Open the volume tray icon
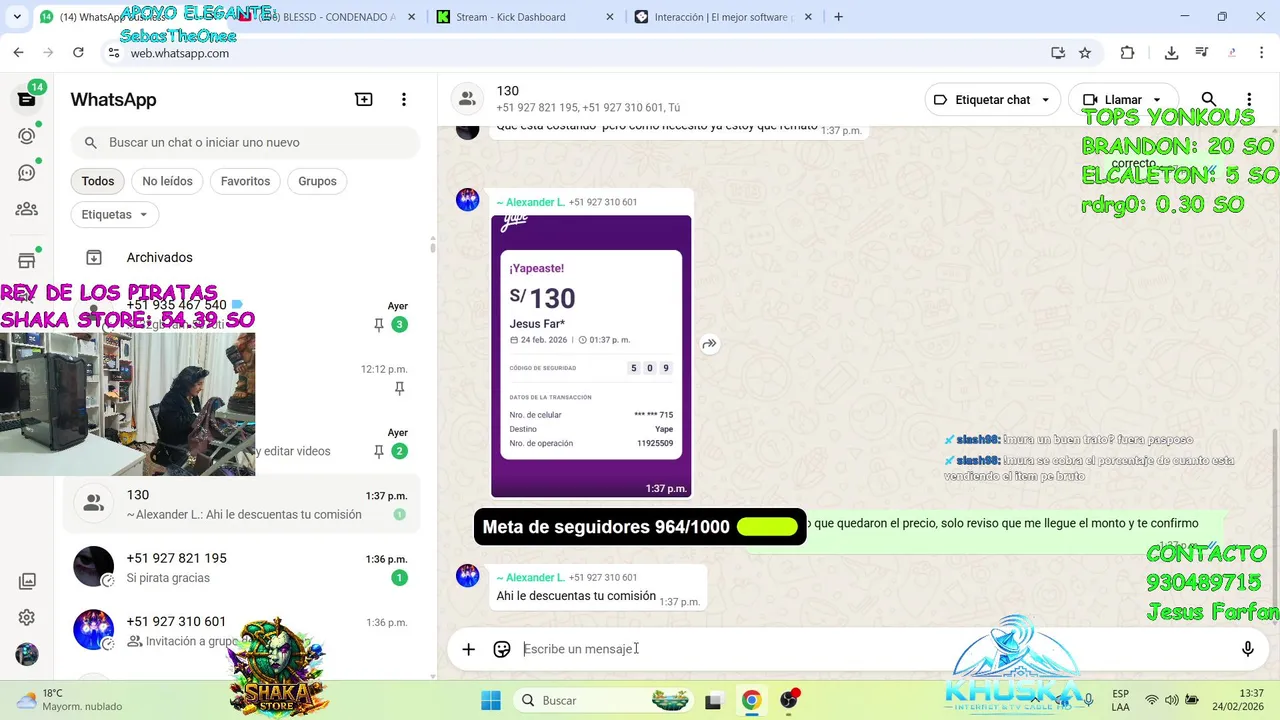 1171,700
